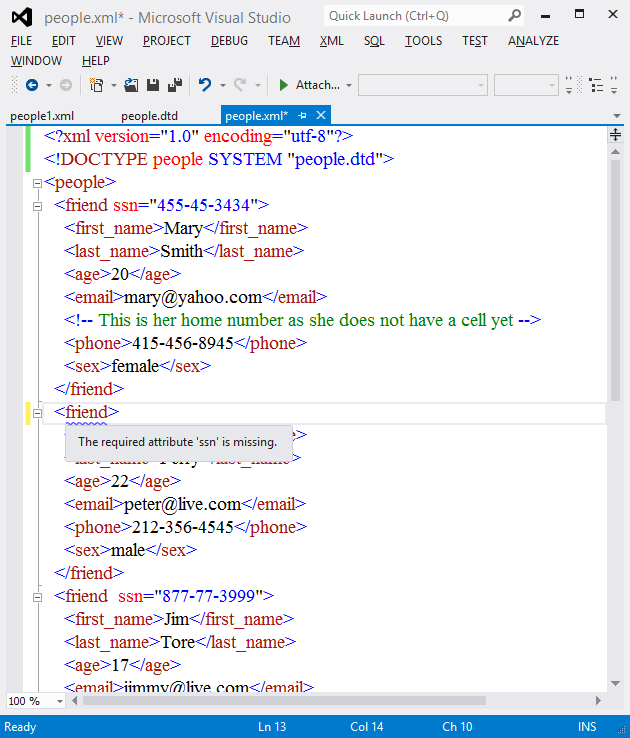Click the New Project icon

pyautogui.click(x=96, y=85)
